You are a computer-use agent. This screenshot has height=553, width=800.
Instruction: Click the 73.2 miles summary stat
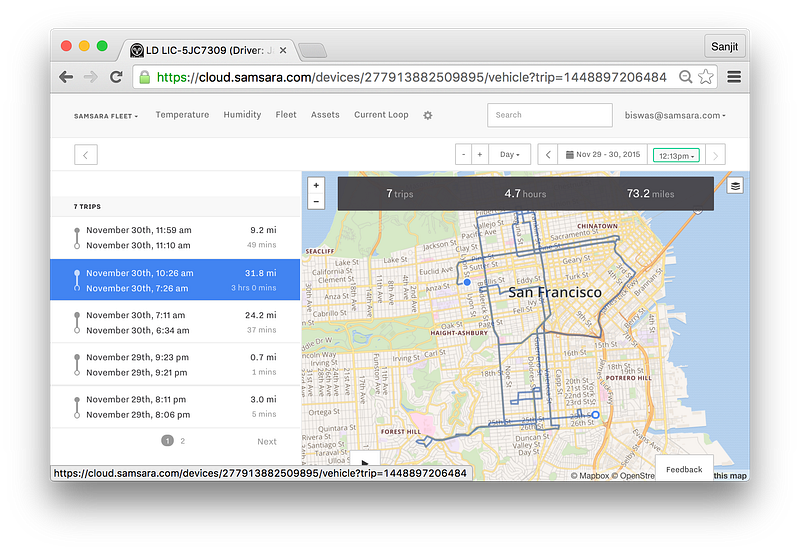[651, 194]
